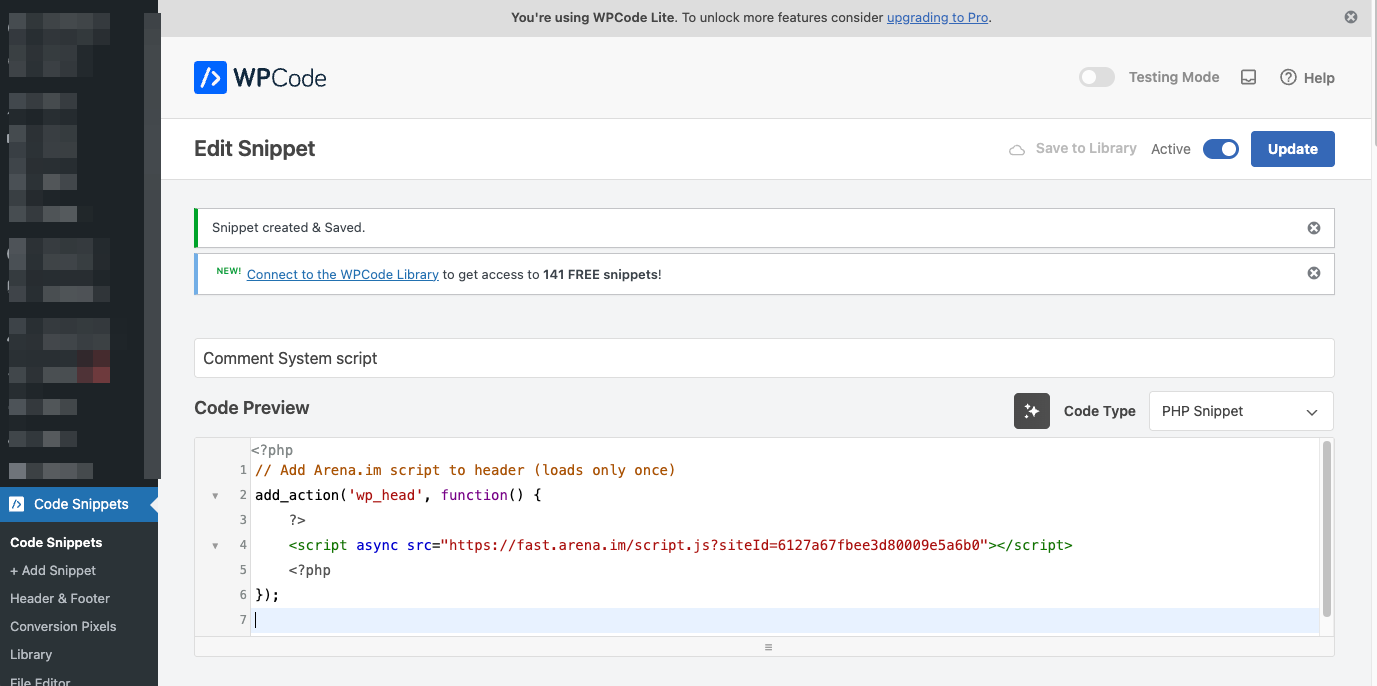The image size is (1377, 686).
Task: Open Conversion Pixels menu item
Action: [x=63, y=626]
